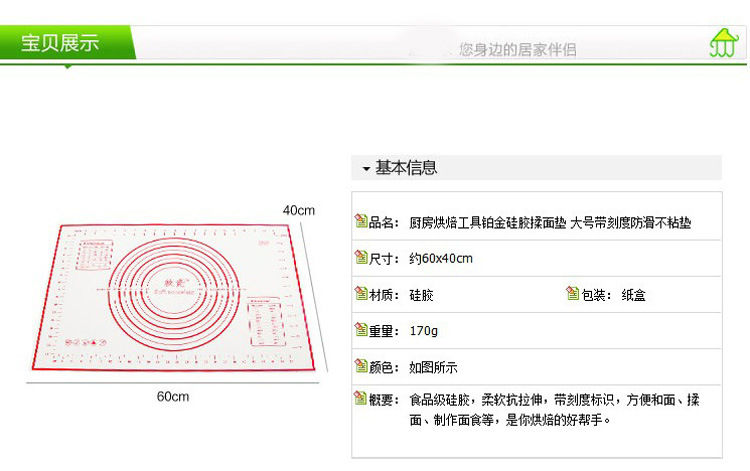
Task: Select the 宝贝展示 green tab
Action: point(62,44)
